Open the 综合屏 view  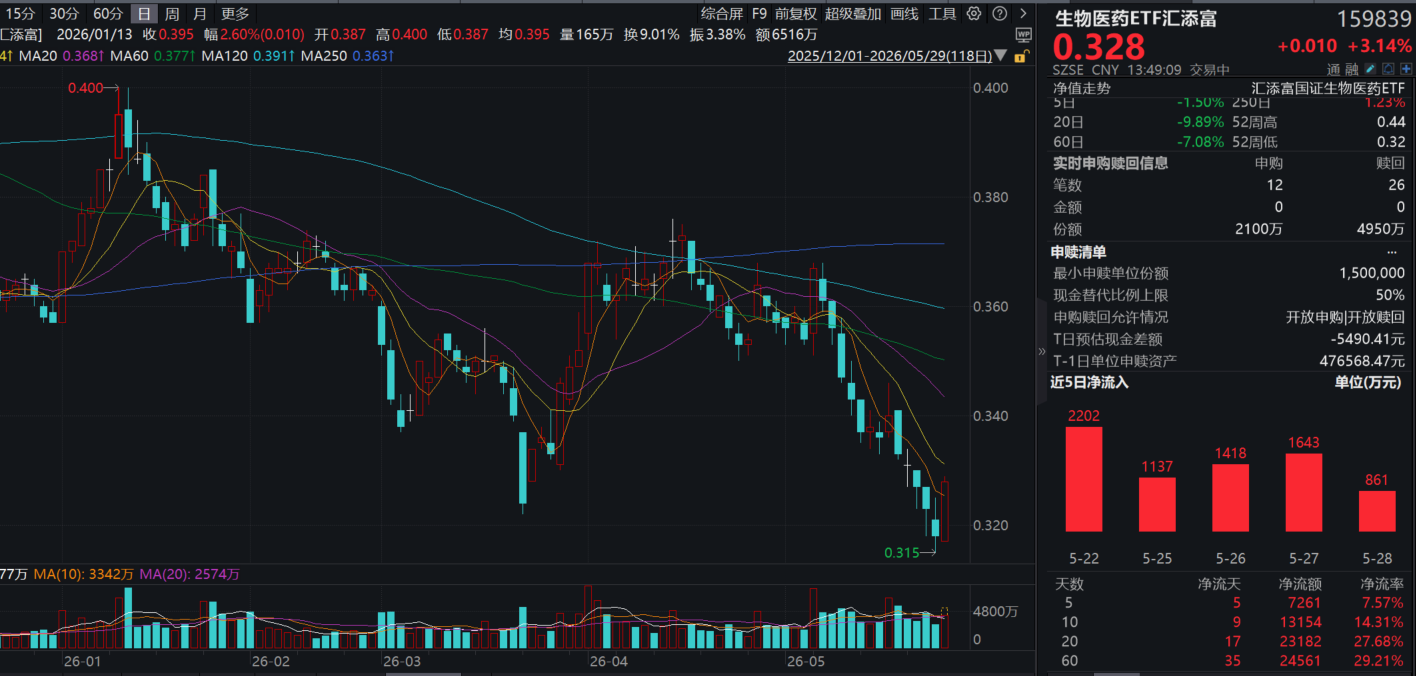(721, 14)
